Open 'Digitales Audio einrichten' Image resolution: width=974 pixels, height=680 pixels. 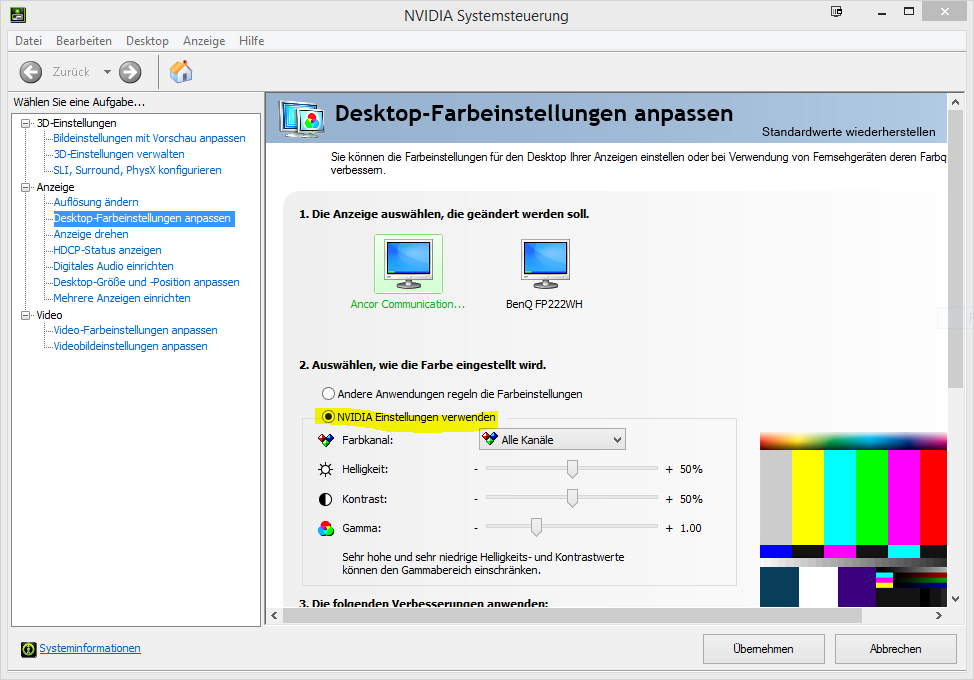click(x=113, y=266)
